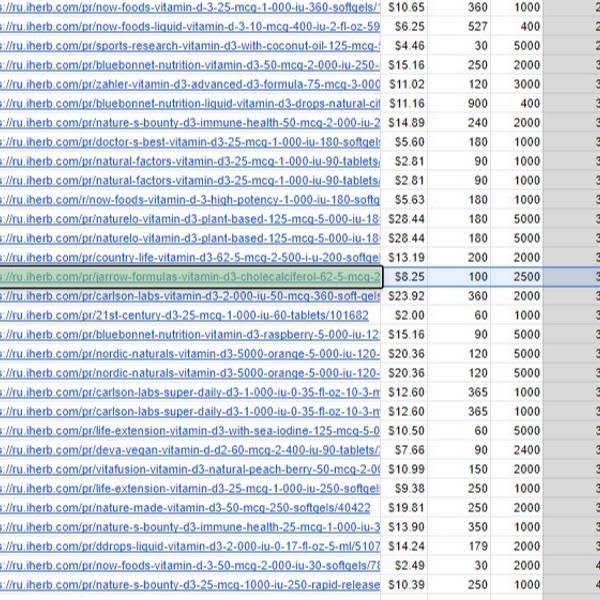Select the $9.38 price cell
Screen dimensions: 600x600
[x=404, y=488]
